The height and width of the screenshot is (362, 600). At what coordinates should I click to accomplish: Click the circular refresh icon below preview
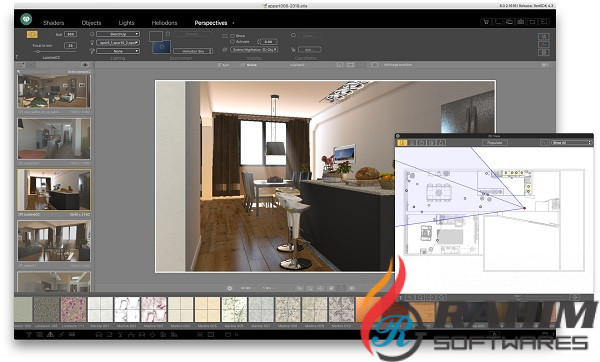coord(230,288)
